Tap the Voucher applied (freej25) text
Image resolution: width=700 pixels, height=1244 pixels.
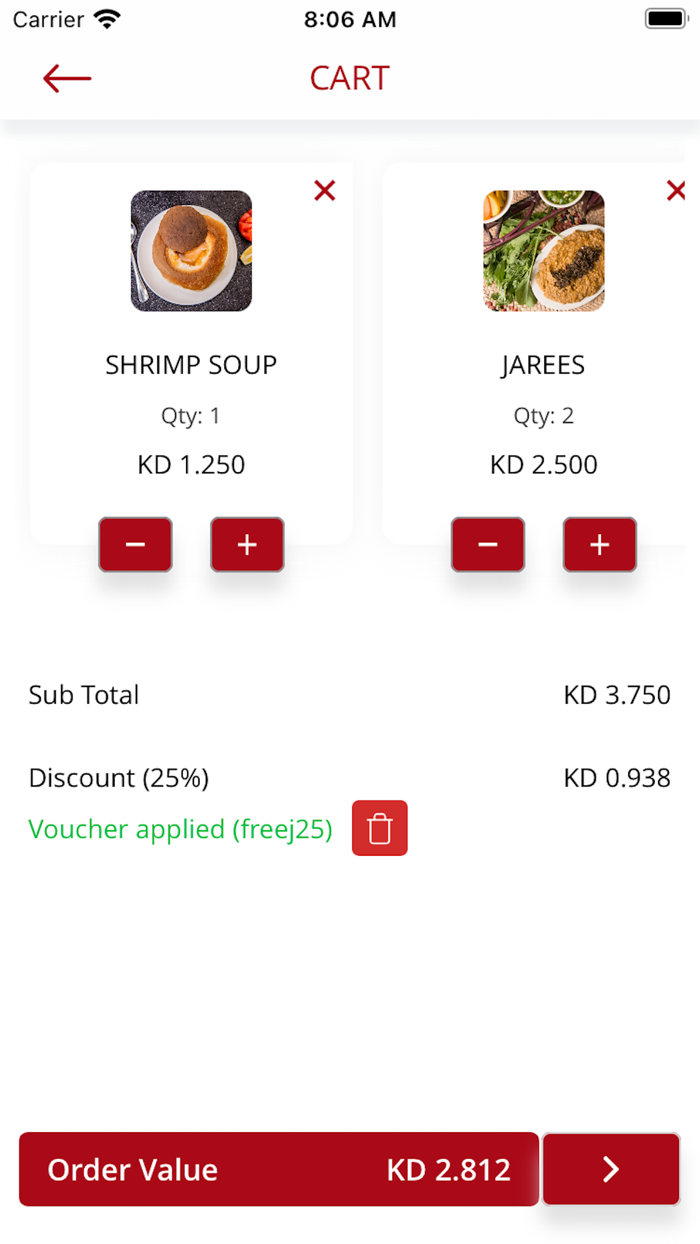pos(180,829)
